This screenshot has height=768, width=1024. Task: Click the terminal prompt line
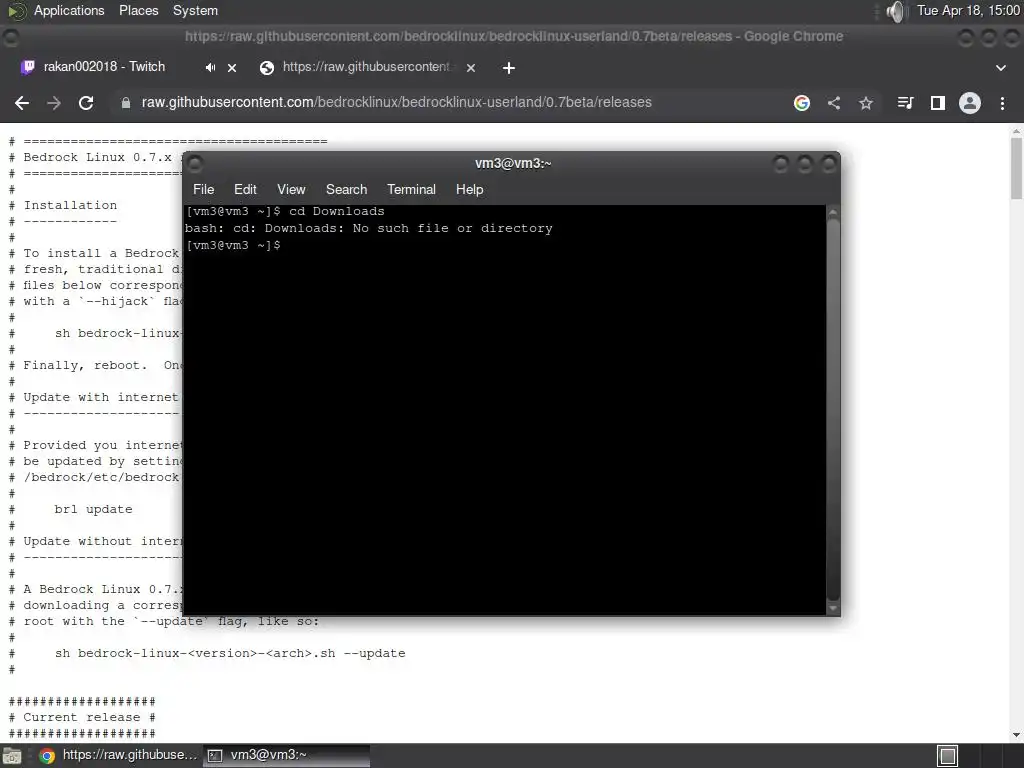tap(233, 245)
